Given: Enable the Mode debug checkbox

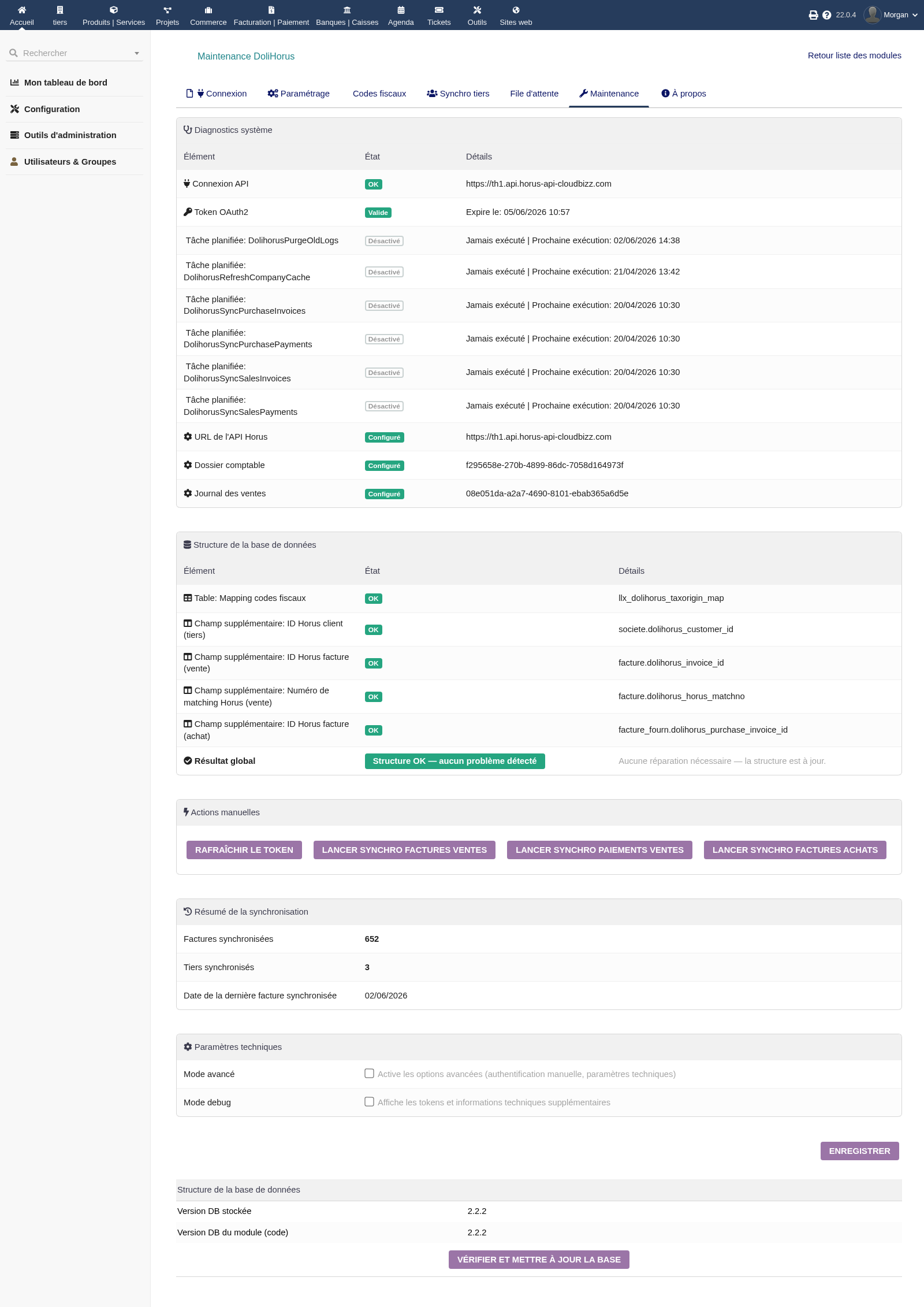Looking at the screenshot, I should 370,1102.
